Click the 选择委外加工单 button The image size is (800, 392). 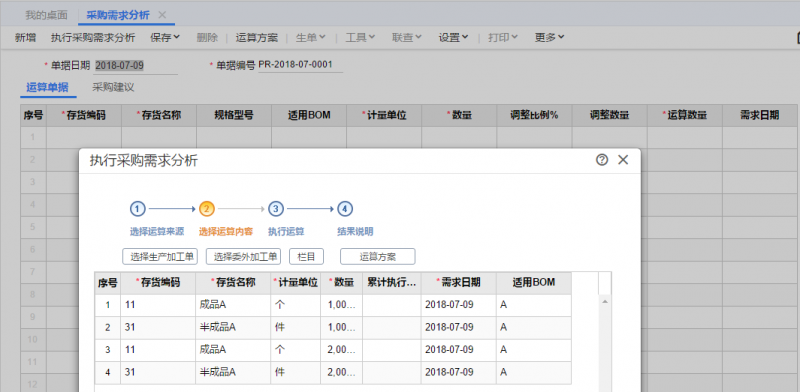(x=243, y=257)
